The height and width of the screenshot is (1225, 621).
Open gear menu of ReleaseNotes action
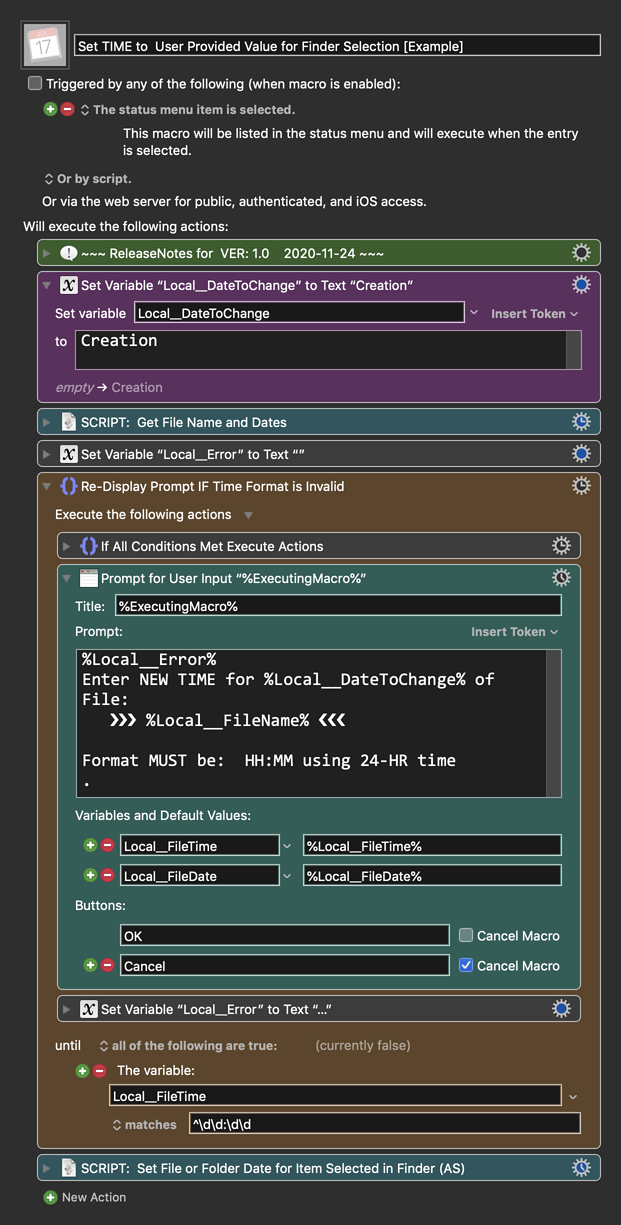pyautogui.click(x=580, y=253)
